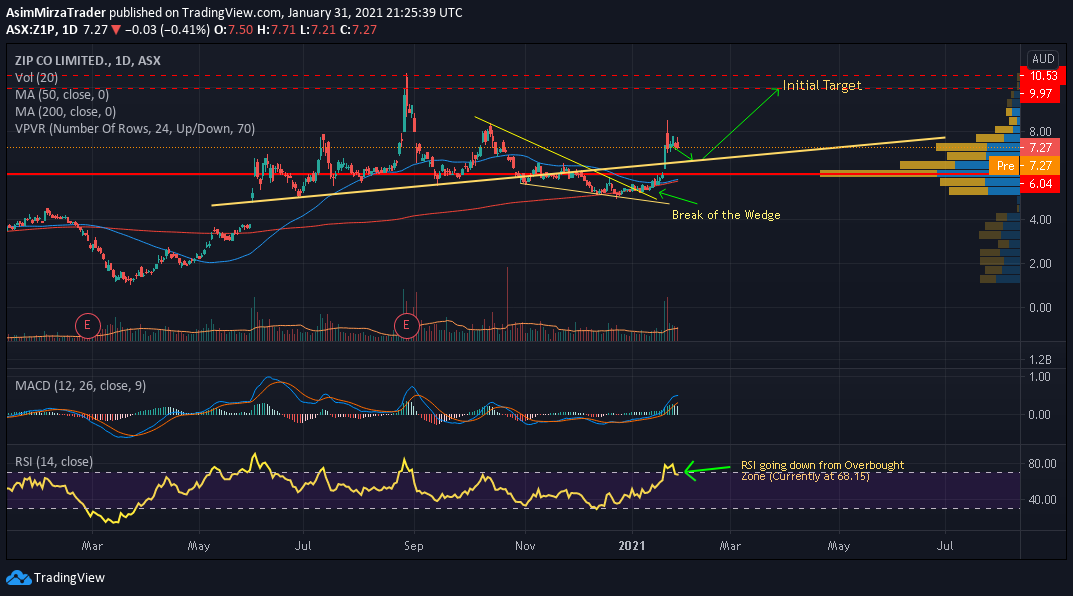
Task: Click the earnings E marker near September
Action: [406, 325]
